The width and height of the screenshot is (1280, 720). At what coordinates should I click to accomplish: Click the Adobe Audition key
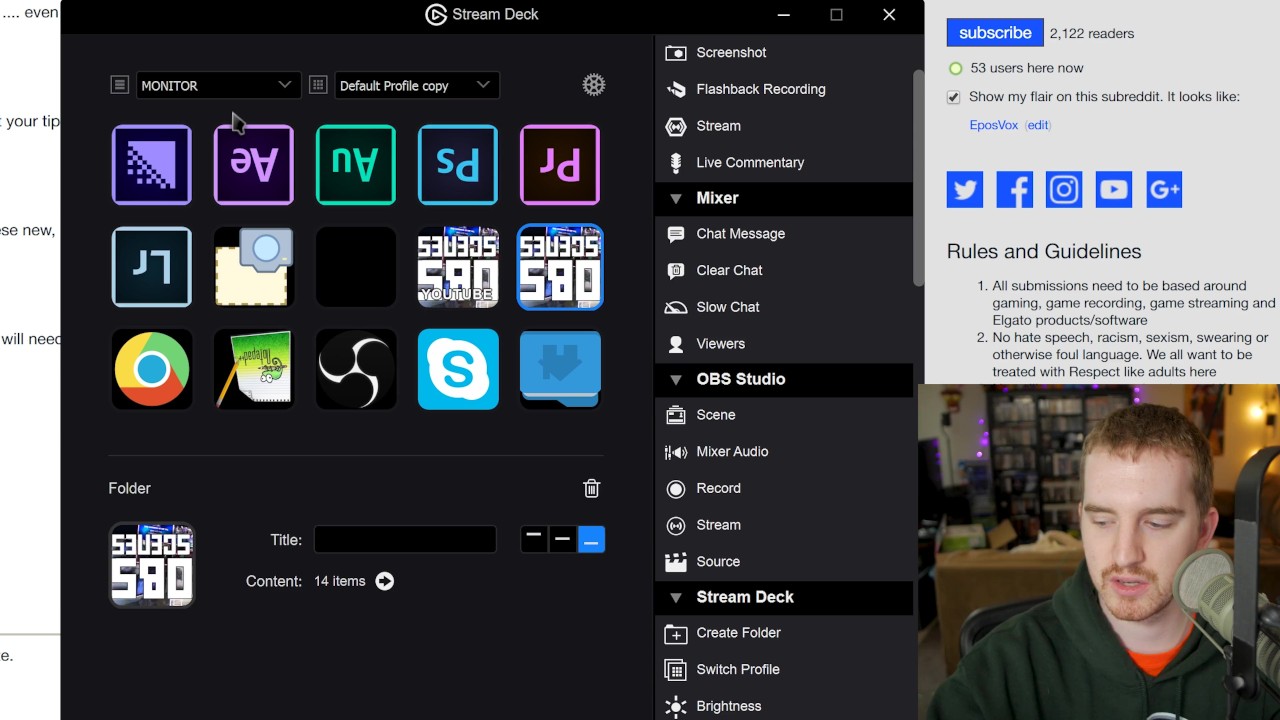coord(356,165)
